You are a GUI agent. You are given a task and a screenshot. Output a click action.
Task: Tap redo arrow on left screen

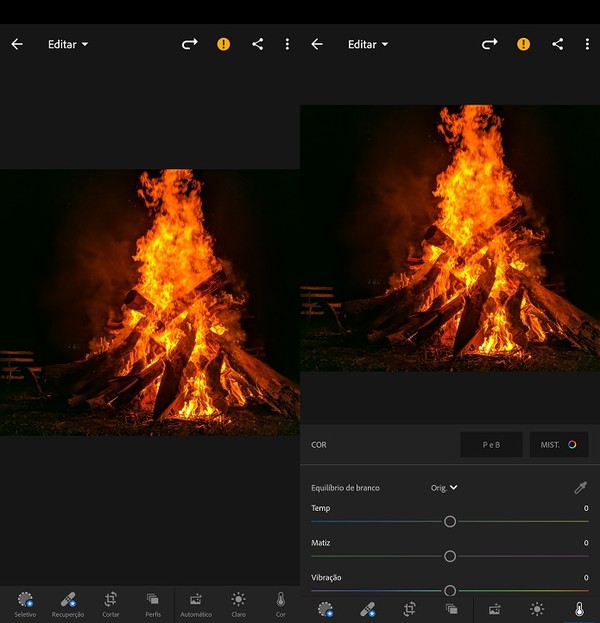pyautogui.click(x=190, y=44)
